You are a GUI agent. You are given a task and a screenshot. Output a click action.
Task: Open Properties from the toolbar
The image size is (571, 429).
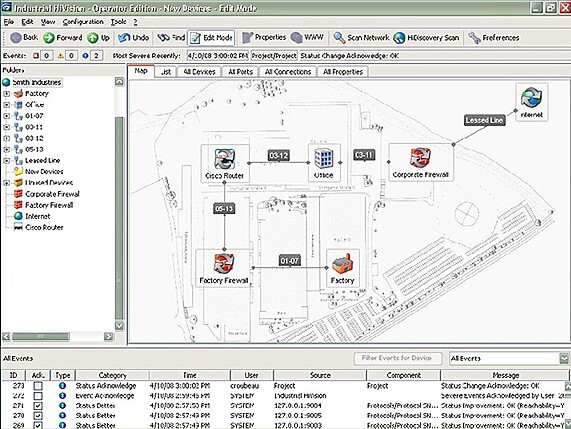tap(264, 38)
